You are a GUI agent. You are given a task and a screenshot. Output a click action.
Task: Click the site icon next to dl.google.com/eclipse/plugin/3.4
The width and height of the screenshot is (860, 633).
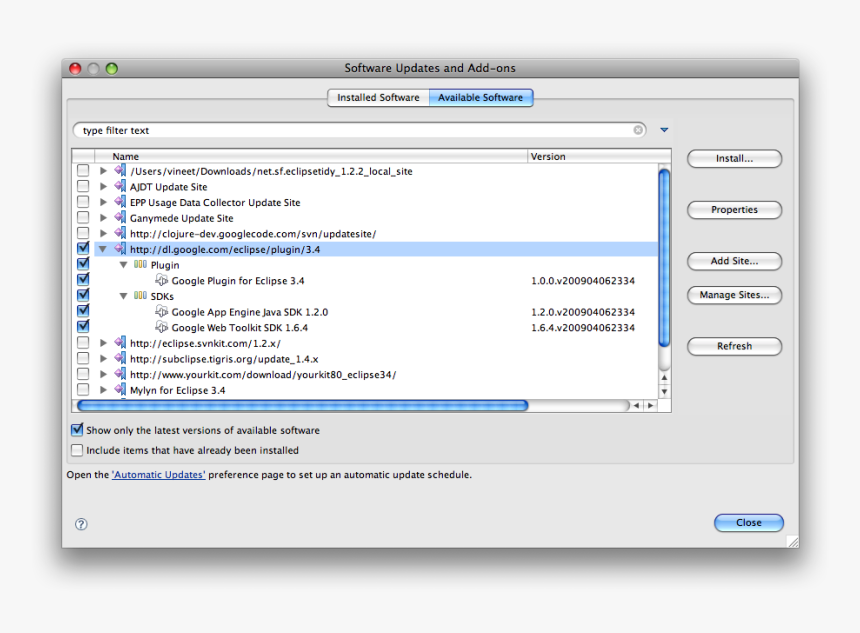click(120, 249)
